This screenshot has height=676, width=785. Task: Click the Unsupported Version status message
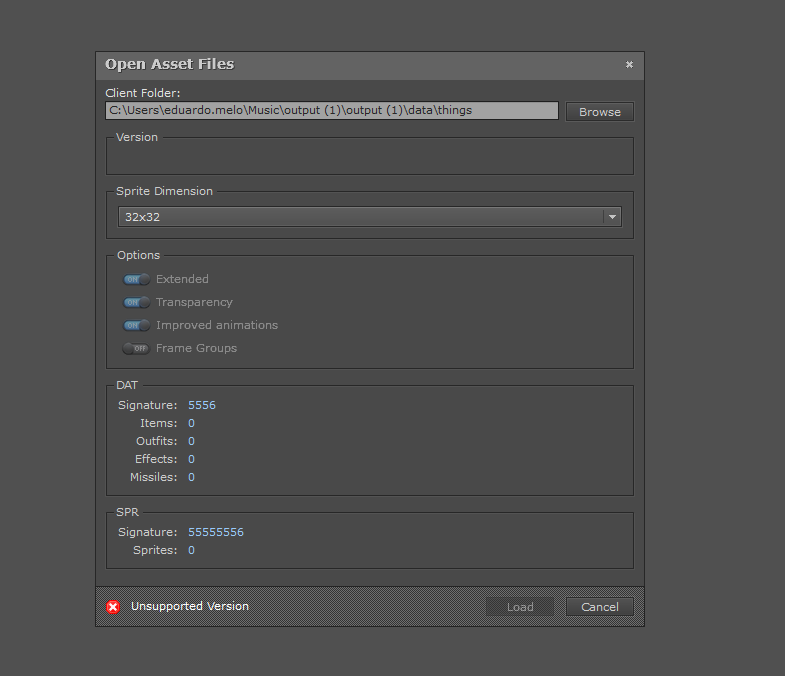click(x=190, y=606)
